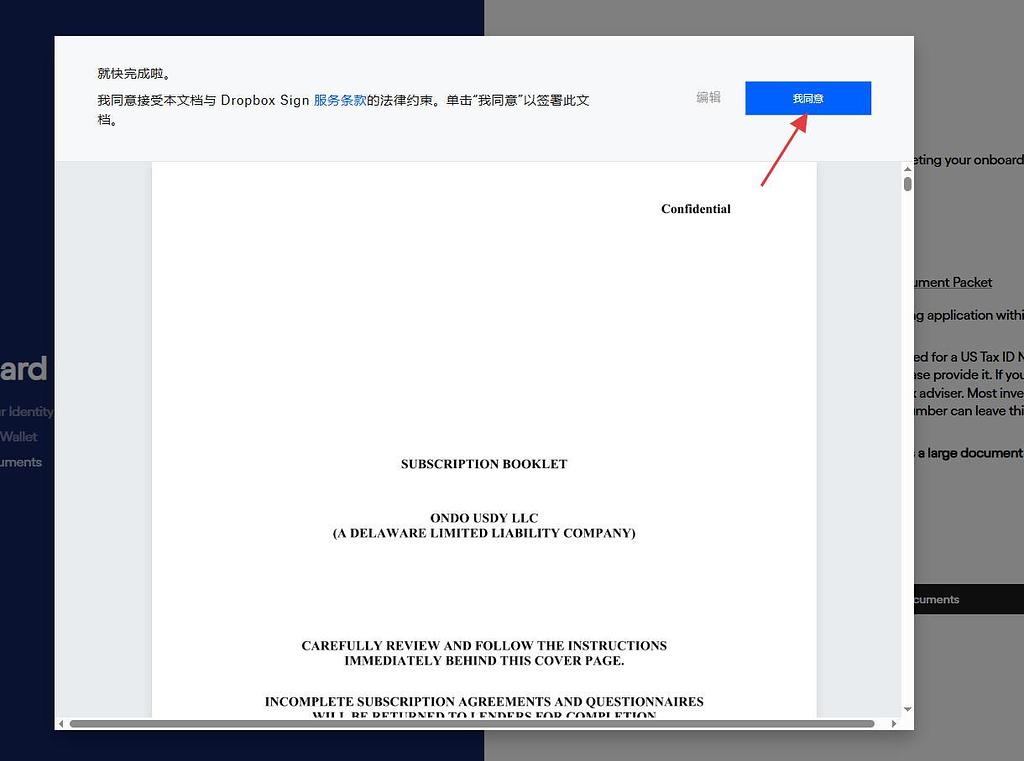Click the INCOMPLETE SUBSCRIPTION AGREEMENTS paragraph
Image resolution: width=1024 pixels, height=761 pixels.
coord(484,702)
